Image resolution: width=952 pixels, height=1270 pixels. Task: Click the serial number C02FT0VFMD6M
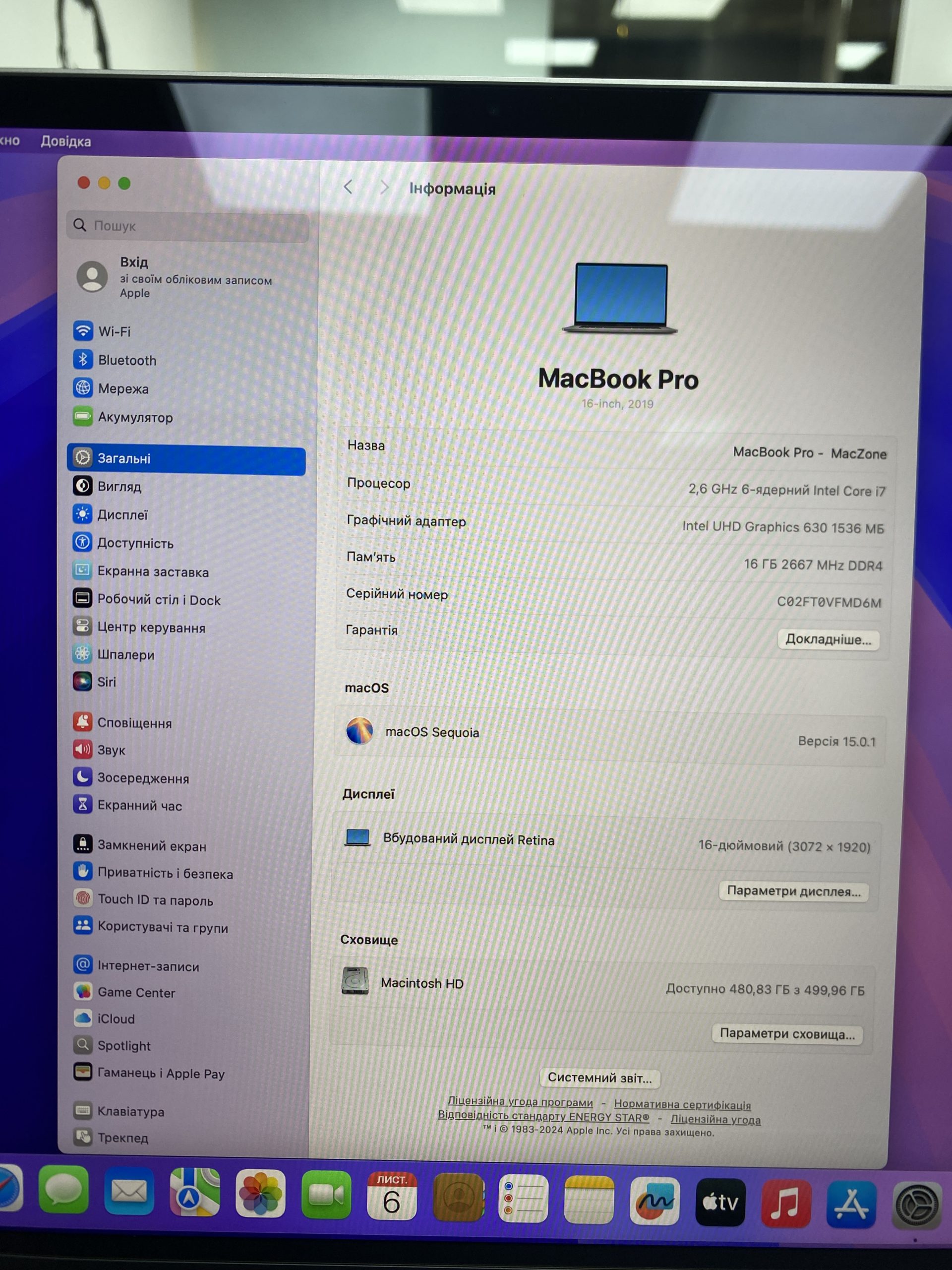point(829,602)
